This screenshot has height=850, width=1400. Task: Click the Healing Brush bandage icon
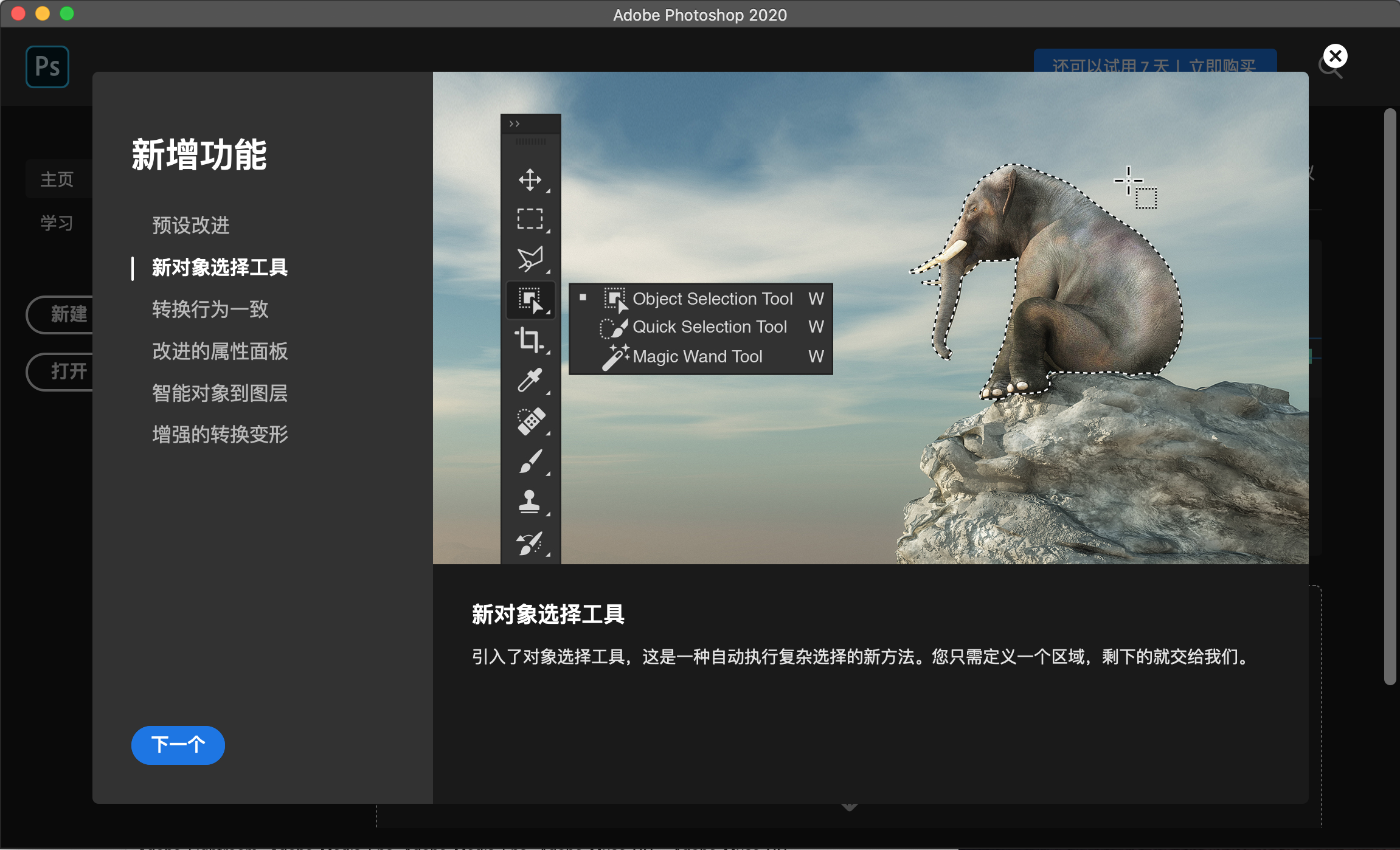point(530,421)
